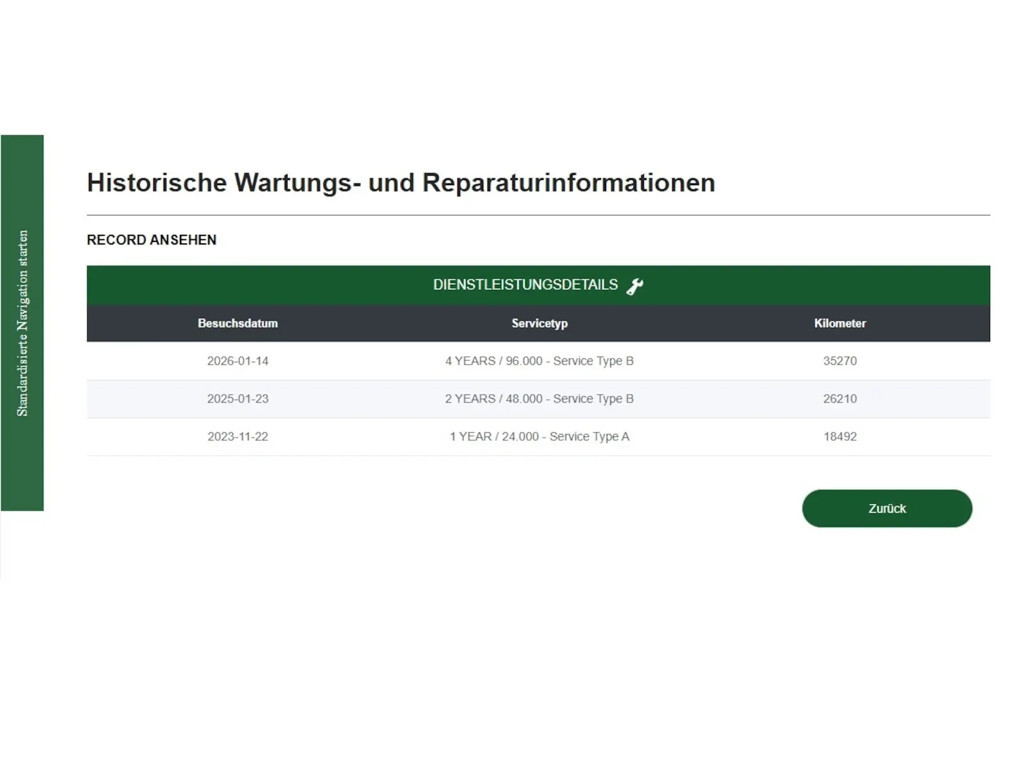Click Reparaturinformationen in the page title
1024x768 pixels.
pyautogui.click(x=568, y=183)
